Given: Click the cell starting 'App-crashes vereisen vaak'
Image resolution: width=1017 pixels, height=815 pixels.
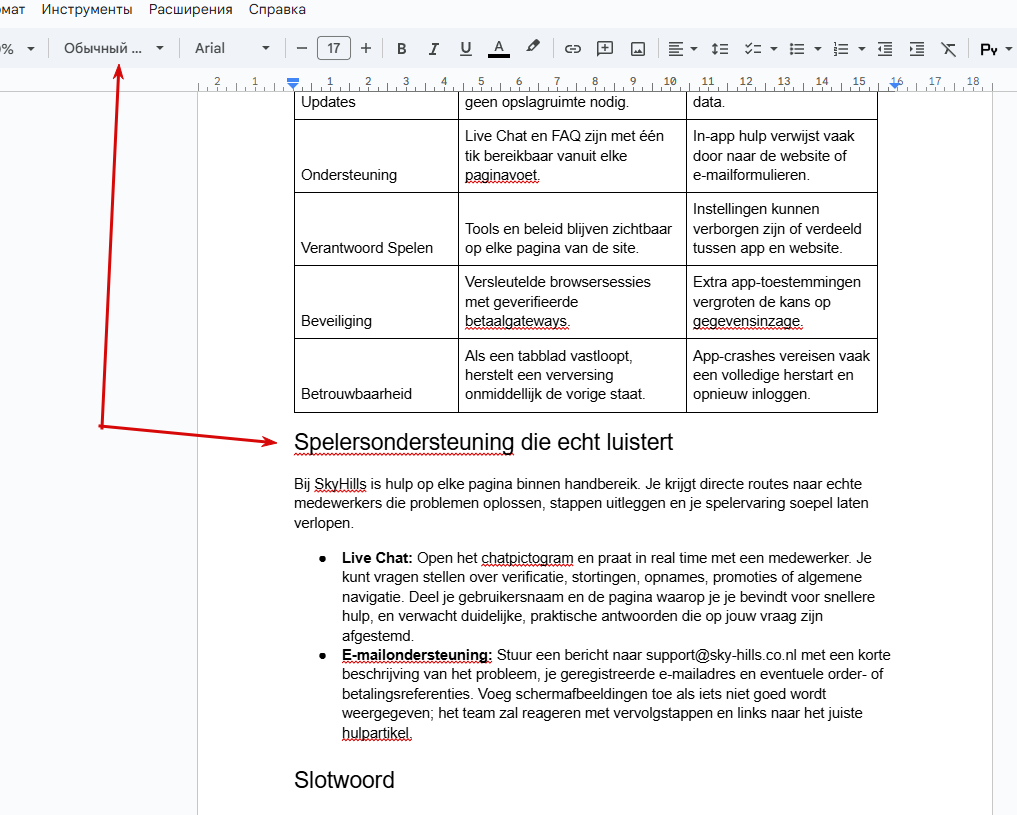Looking at the screenshot, I should (x=781, y=375).
